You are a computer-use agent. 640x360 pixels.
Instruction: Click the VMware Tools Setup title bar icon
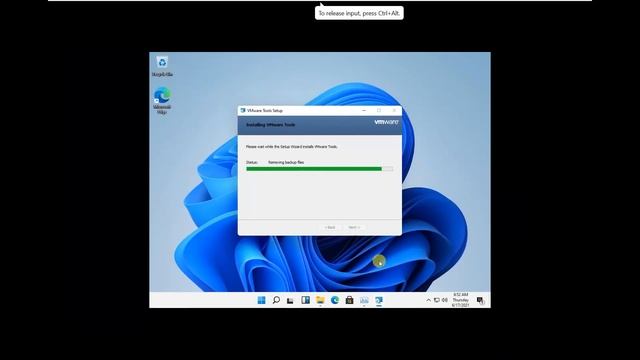243,111
